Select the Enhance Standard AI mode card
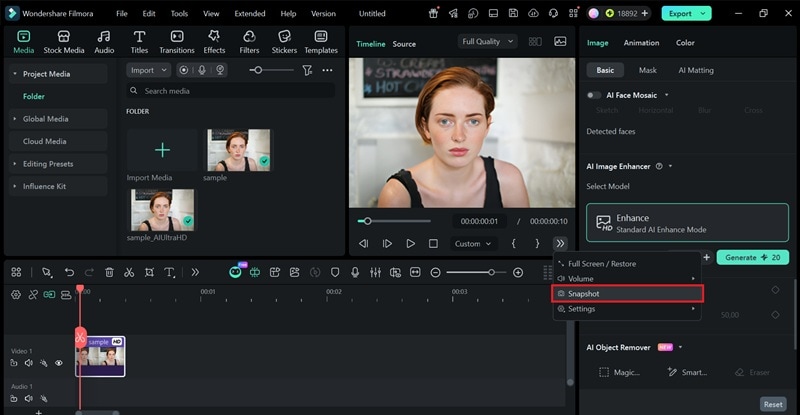The width and height of the screenshot is (800, 415). (x=687, y=223)
